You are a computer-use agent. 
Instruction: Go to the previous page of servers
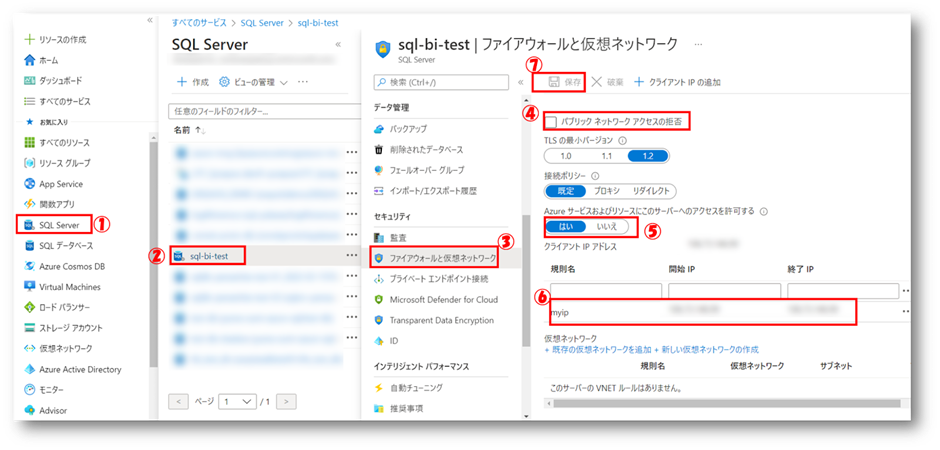click(179, 401)
